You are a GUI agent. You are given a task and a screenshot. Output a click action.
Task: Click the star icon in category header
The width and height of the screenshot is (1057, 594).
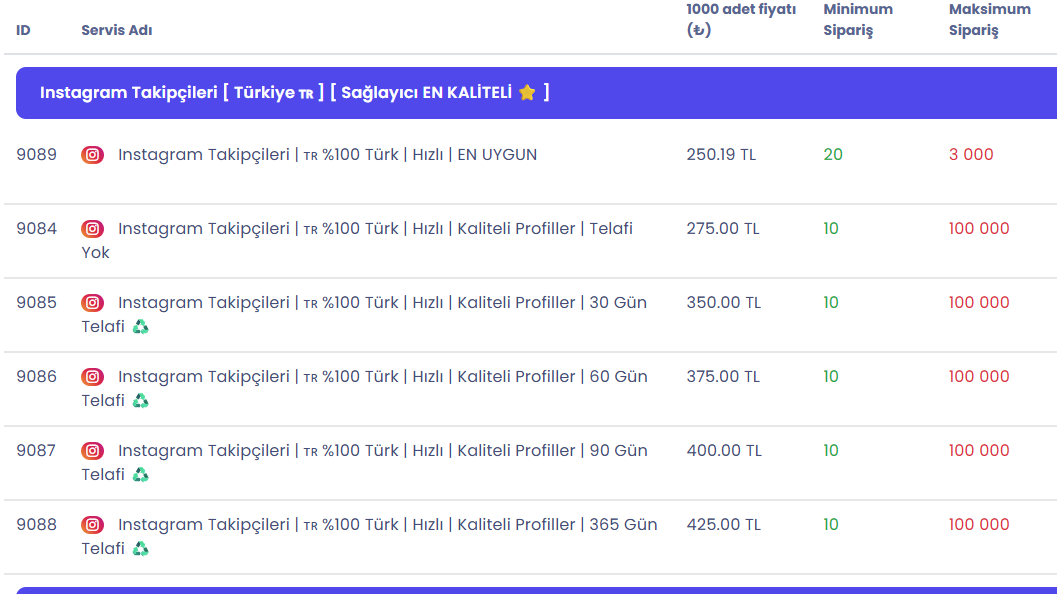[x=527, y=92]
